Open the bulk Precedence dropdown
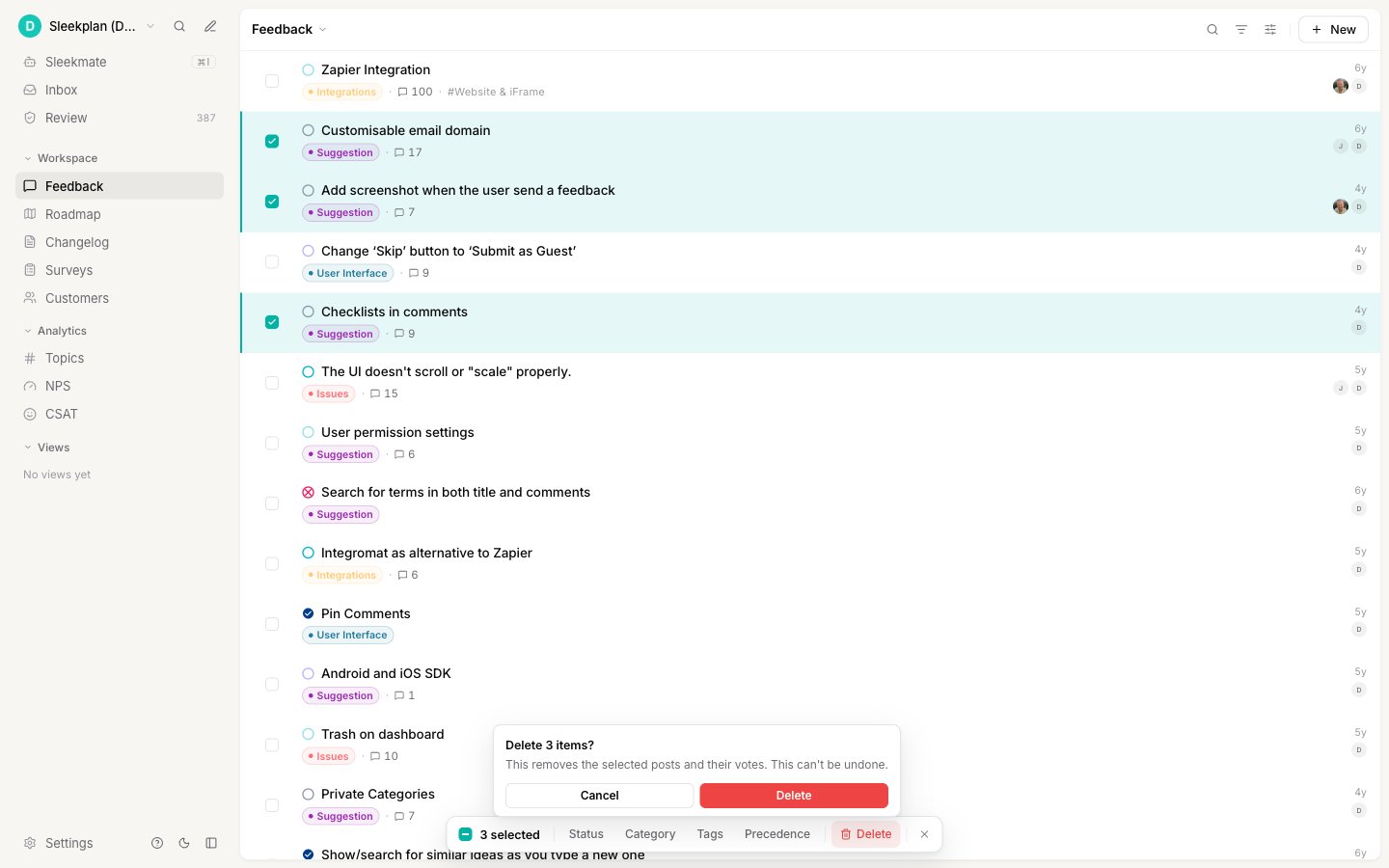The width and height of the screenshot is (1389, 868). pos(777,834)
